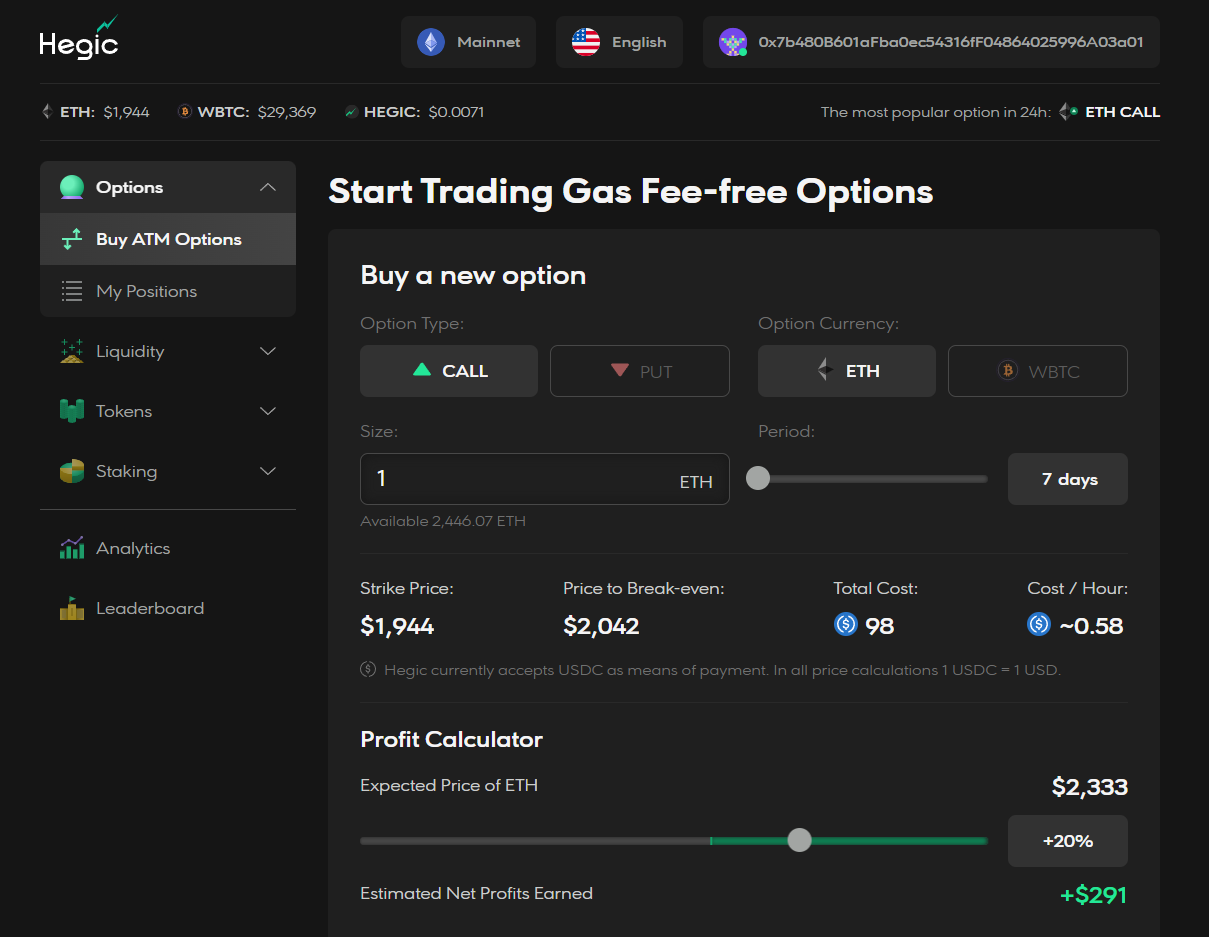Open My Positions page
The height and width of the screenshot is (937, 1209).
coord(168,291)
